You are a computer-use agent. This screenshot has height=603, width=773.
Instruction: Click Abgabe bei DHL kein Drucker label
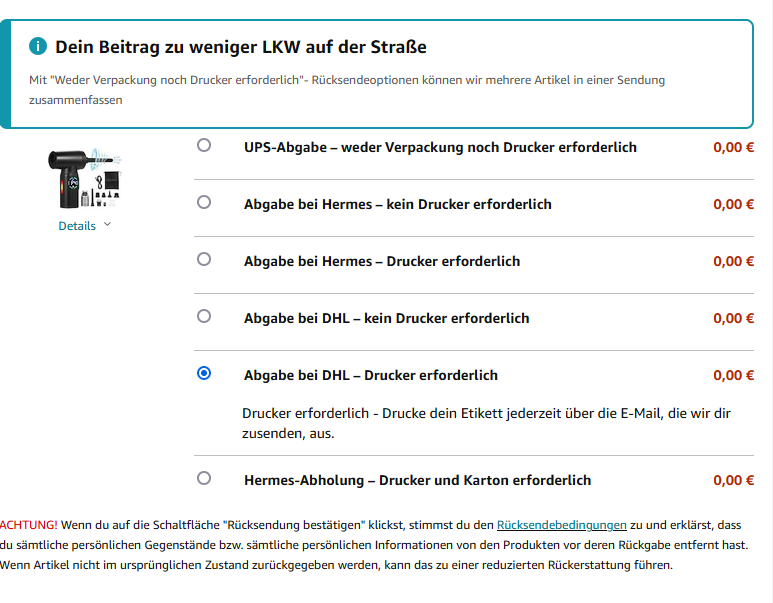click(x=386, y=319)
